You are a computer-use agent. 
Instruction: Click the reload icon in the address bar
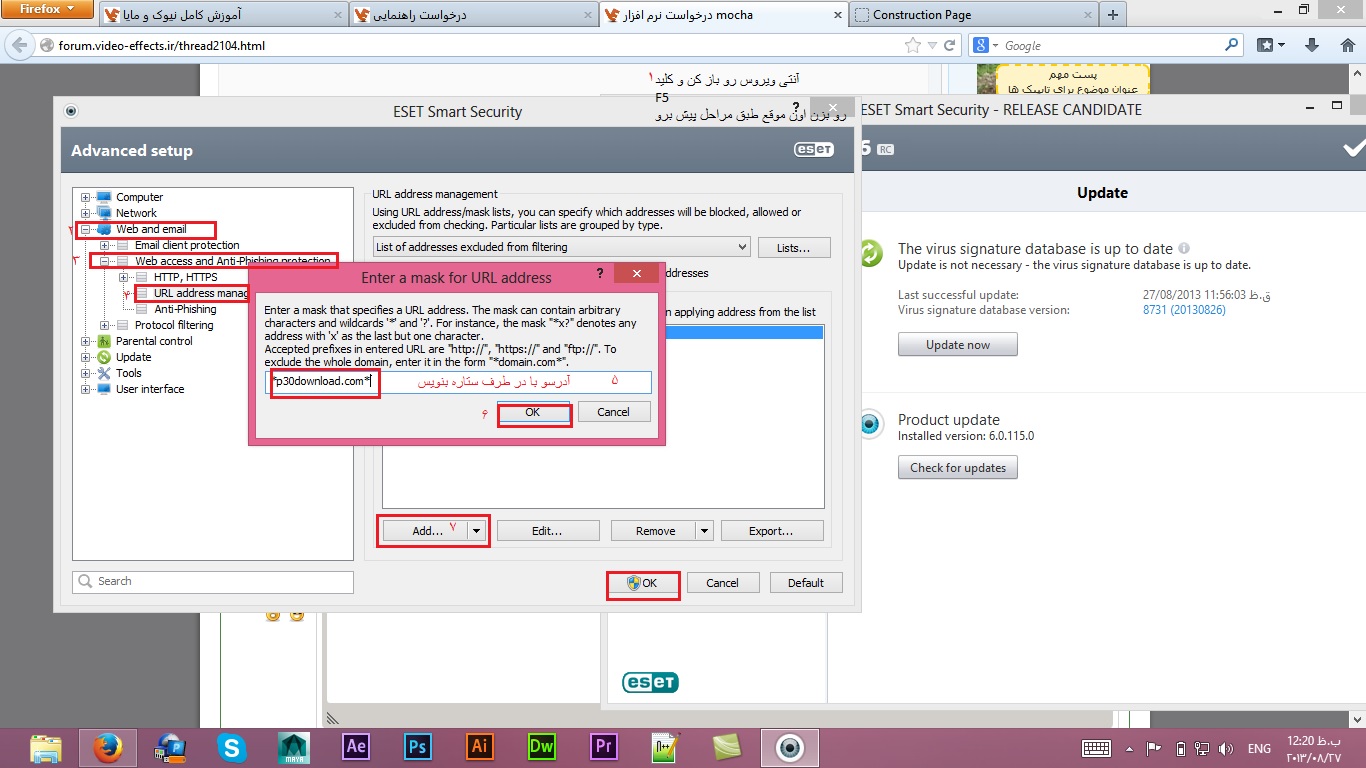pyautogui.click(x=951, y=45)
